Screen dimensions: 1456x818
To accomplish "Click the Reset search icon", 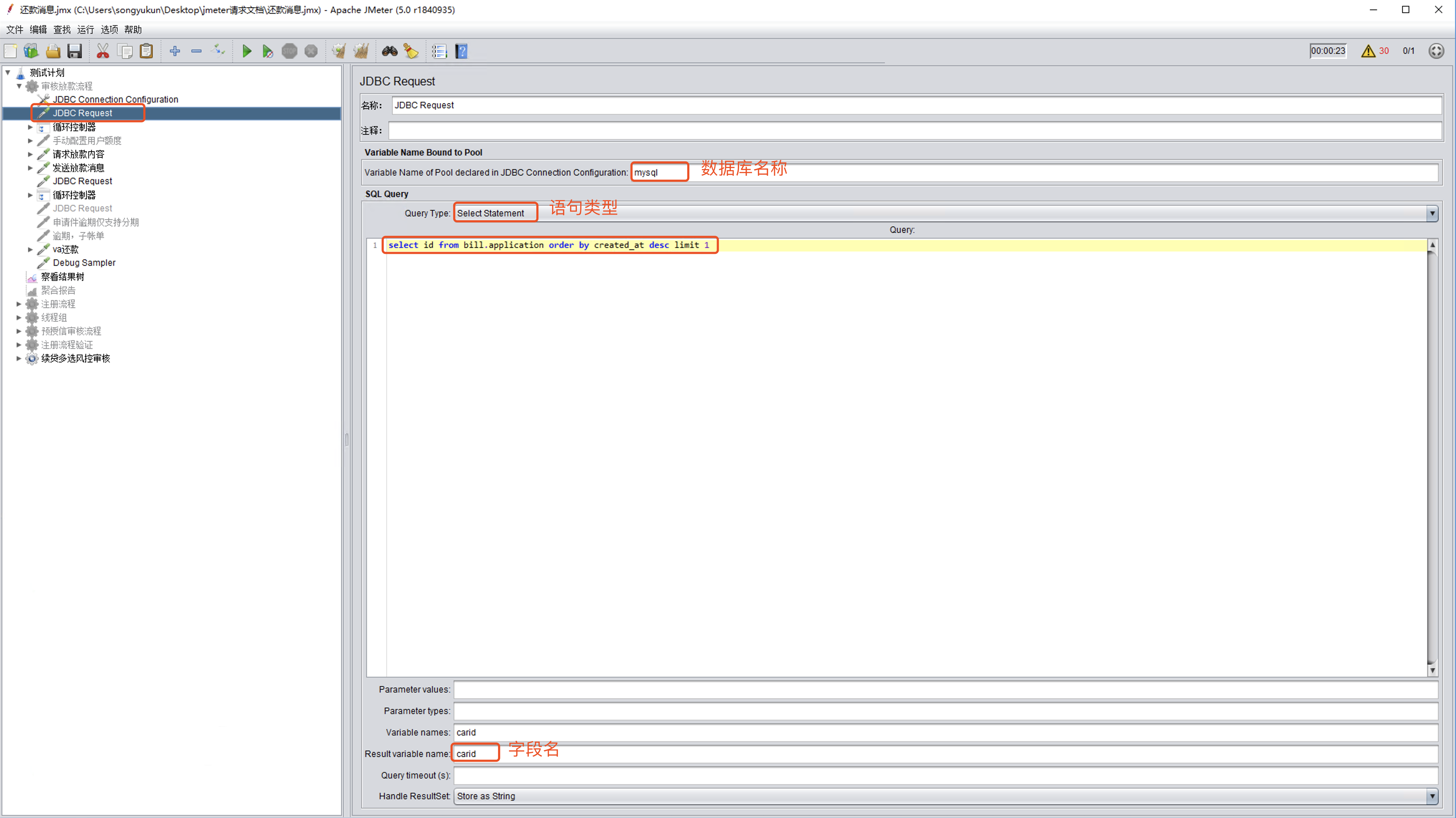I will coord(411,52).
